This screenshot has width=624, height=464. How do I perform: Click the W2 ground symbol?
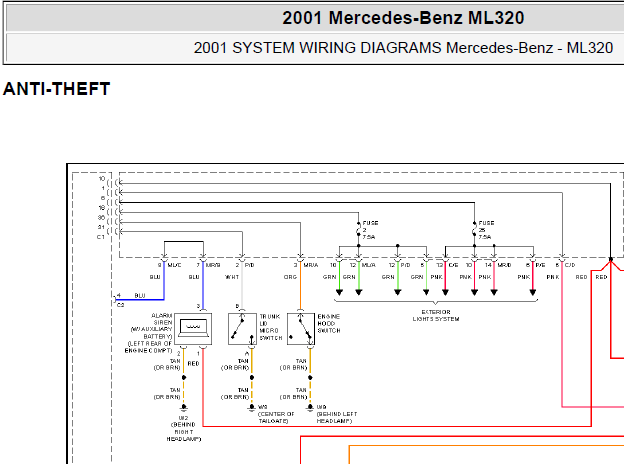tap(183, 407)
